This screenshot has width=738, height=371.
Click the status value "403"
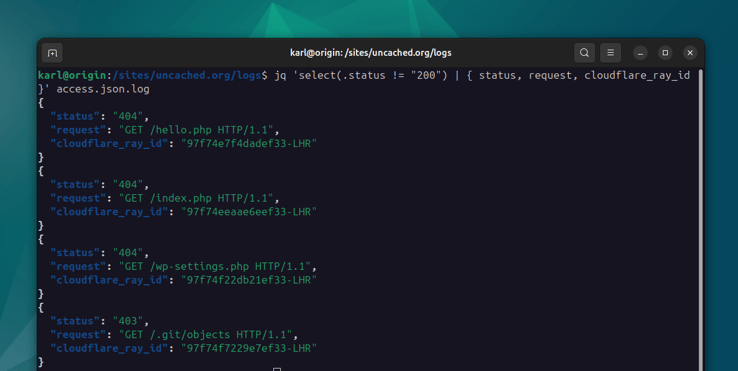(x=128, y=321)
